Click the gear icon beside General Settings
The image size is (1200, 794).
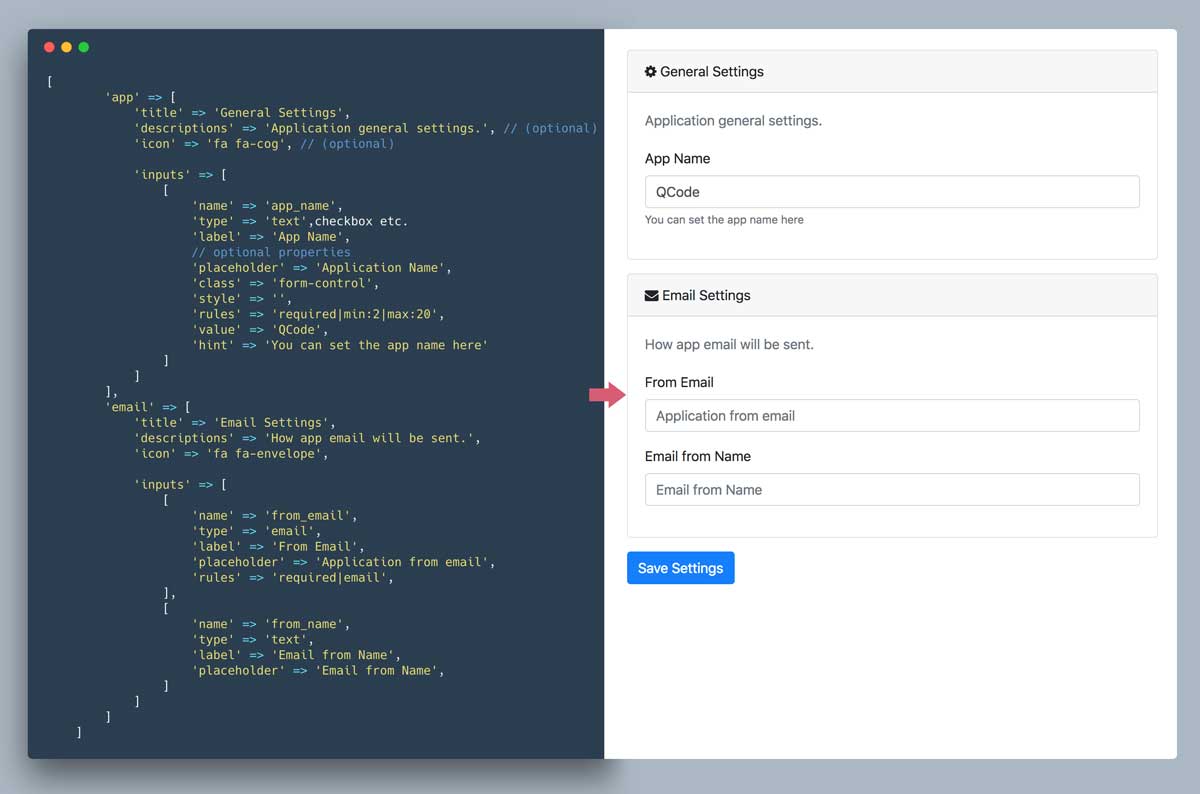click(x=651, y=71)
